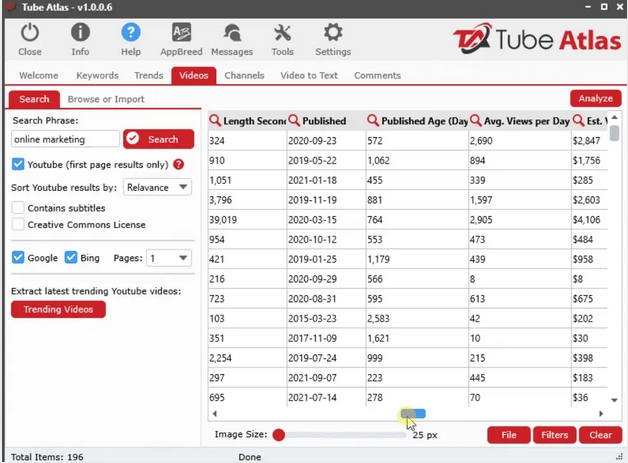Open the Video to Text tab
Viewport: 628px width, 463px height.
coord(309,75)
